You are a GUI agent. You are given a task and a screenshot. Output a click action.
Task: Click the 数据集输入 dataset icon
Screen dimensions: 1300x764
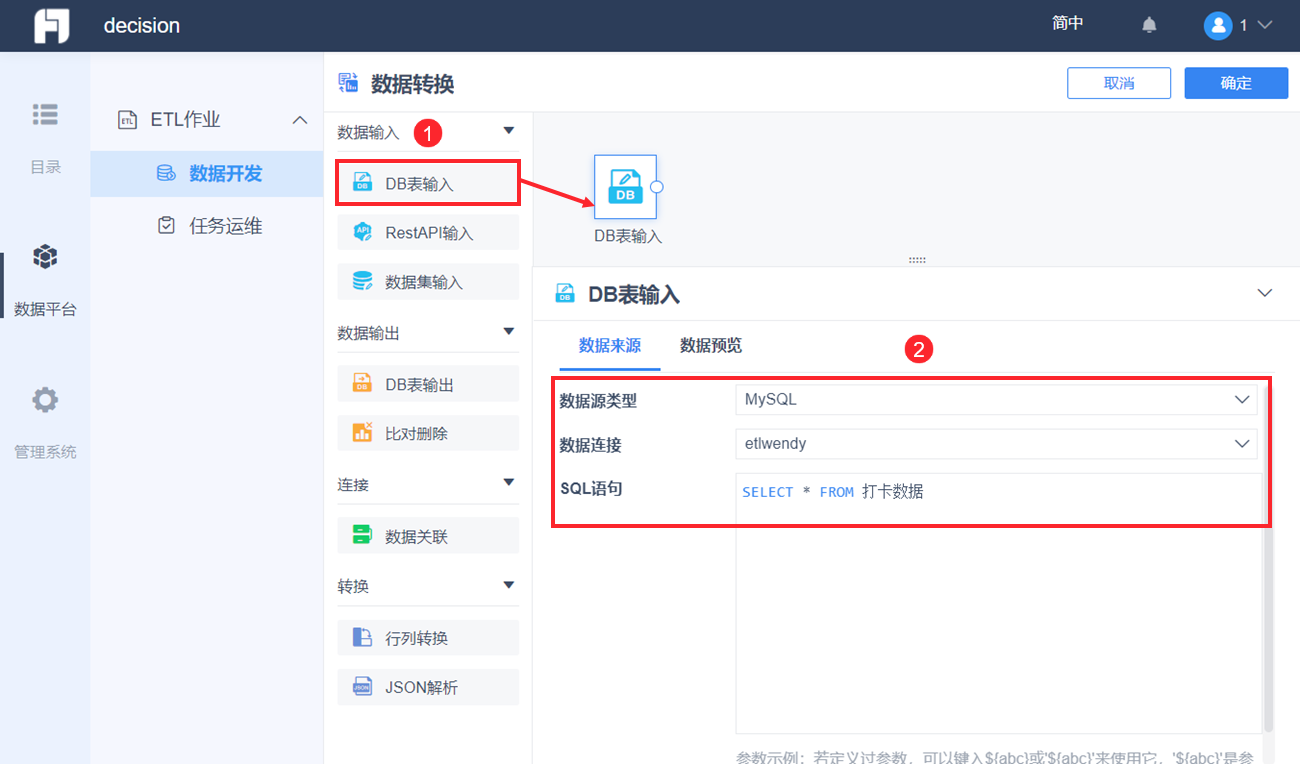pos(363,282)
